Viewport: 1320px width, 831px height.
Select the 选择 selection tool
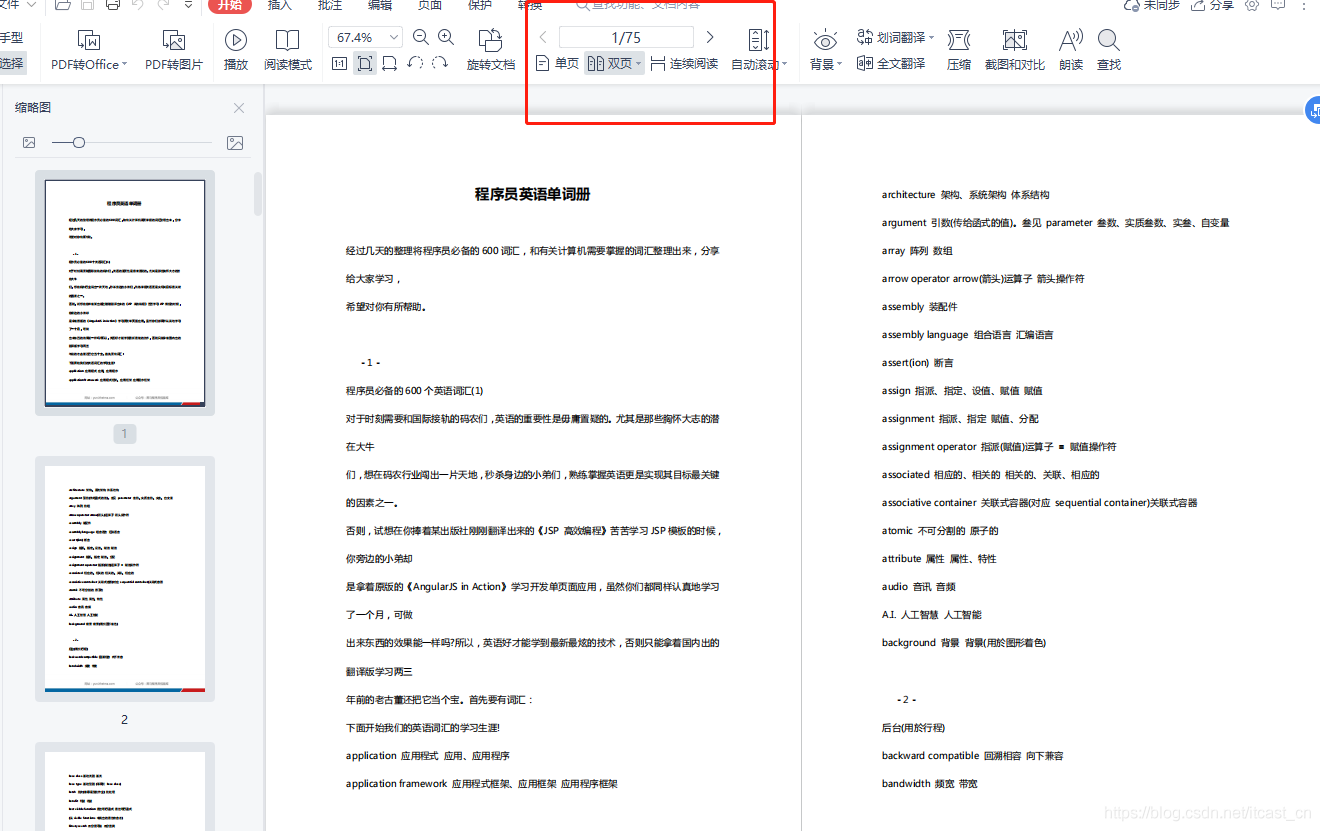pyautogui.click(x=12, y=63)
